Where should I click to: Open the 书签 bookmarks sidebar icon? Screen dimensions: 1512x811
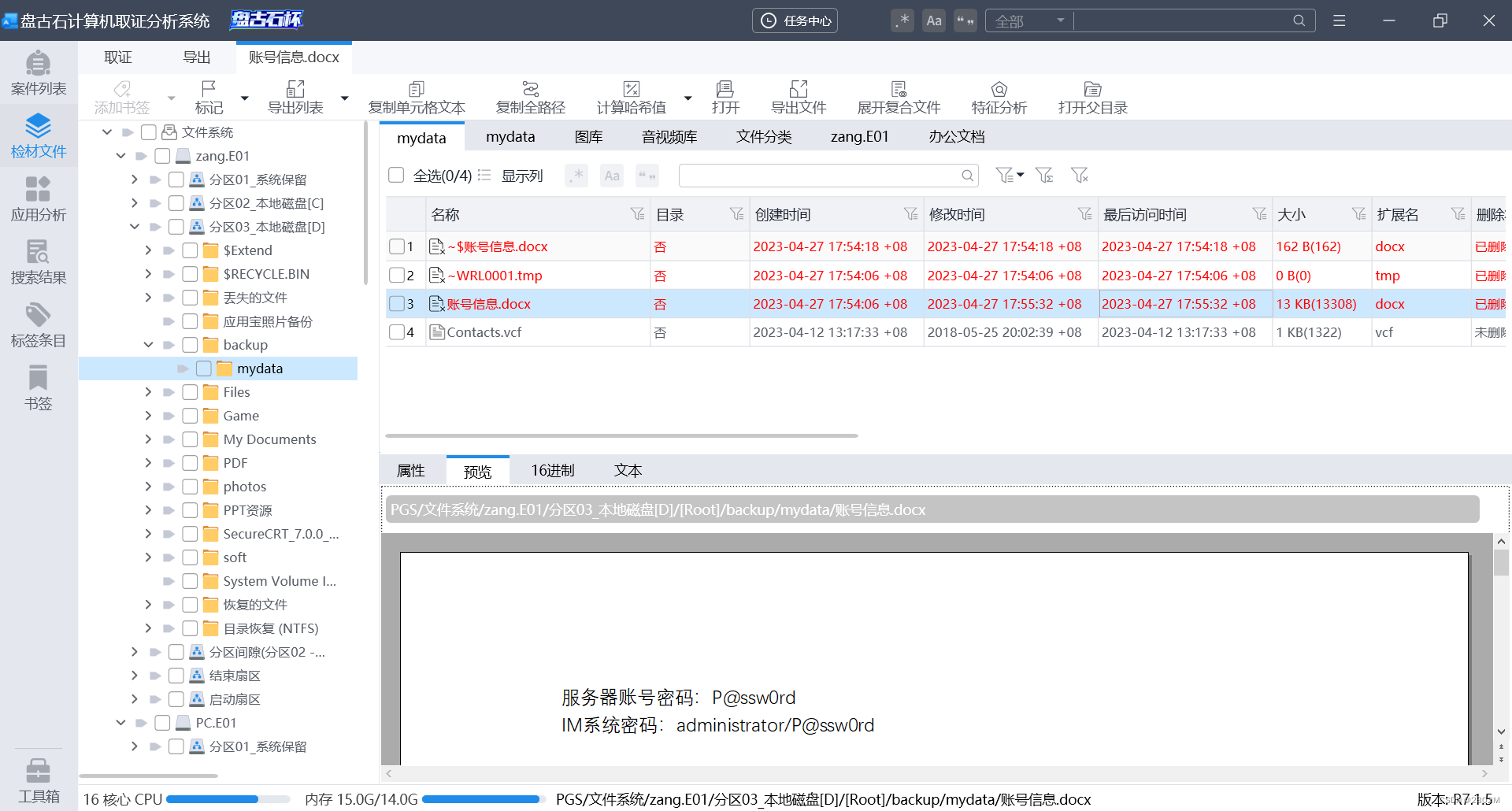[39, 387]
